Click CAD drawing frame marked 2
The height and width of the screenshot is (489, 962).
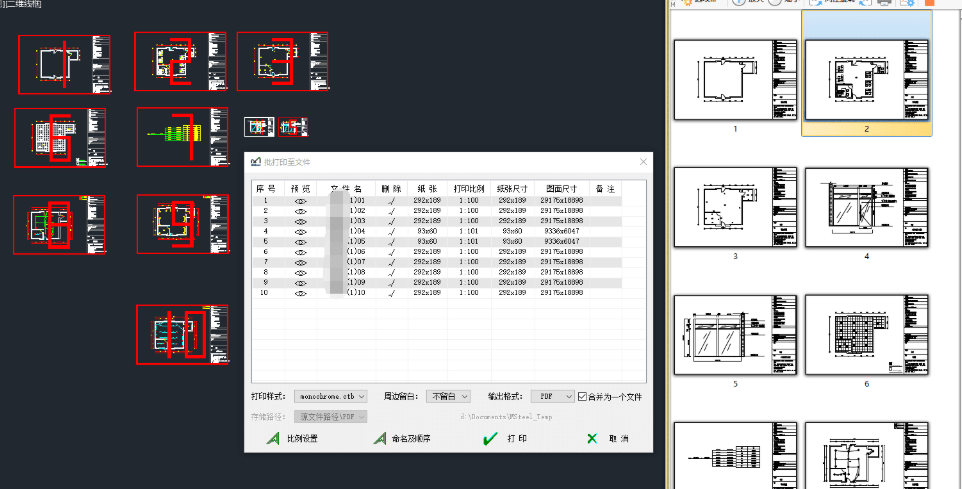(180, 61)
